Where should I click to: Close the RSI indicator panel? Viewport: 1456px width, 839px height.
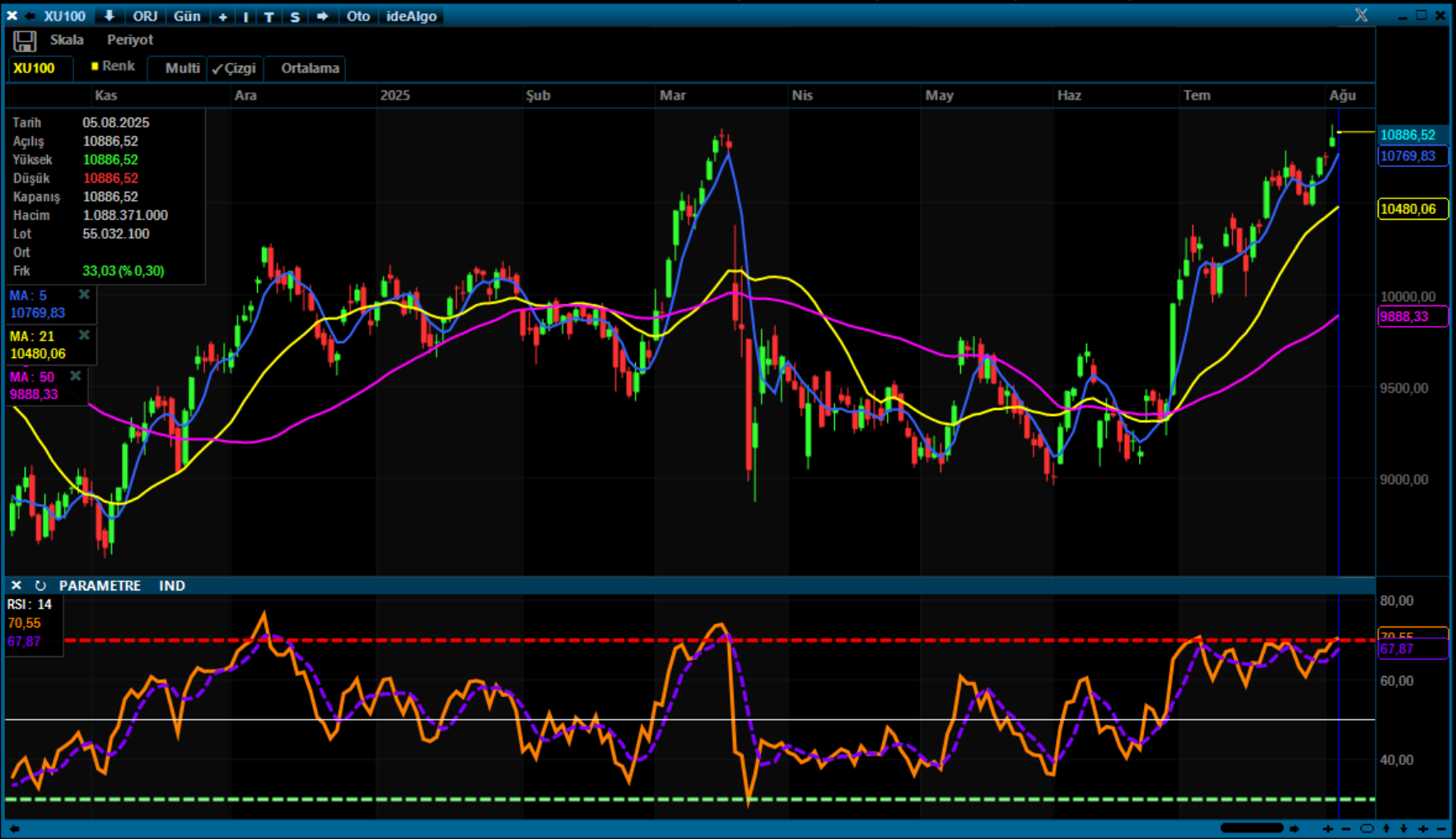tap(16, 585)
